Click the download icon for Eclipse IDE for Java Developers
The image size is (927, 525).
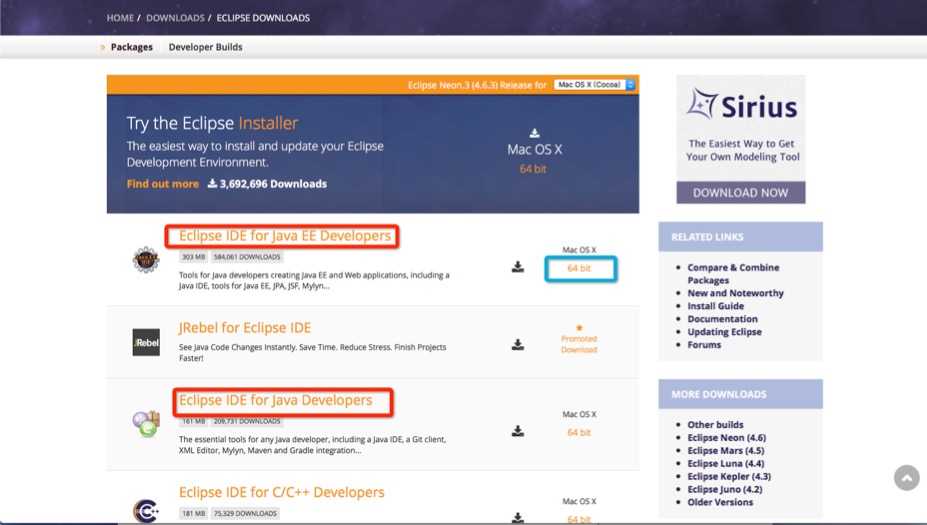[x=518, y=431]
